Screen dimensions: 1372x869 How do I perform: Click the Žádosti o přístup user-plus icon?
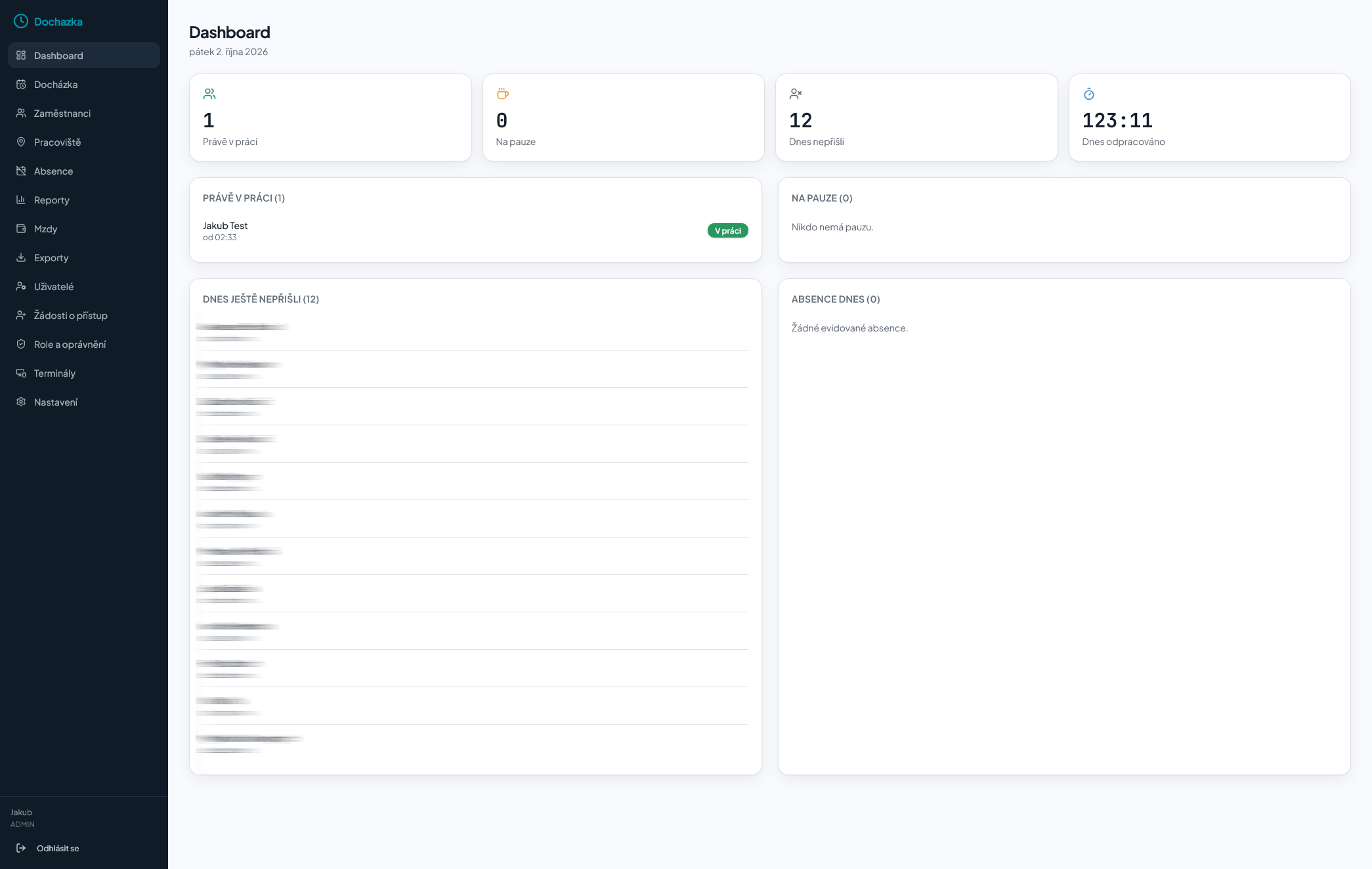pos(21,316)
